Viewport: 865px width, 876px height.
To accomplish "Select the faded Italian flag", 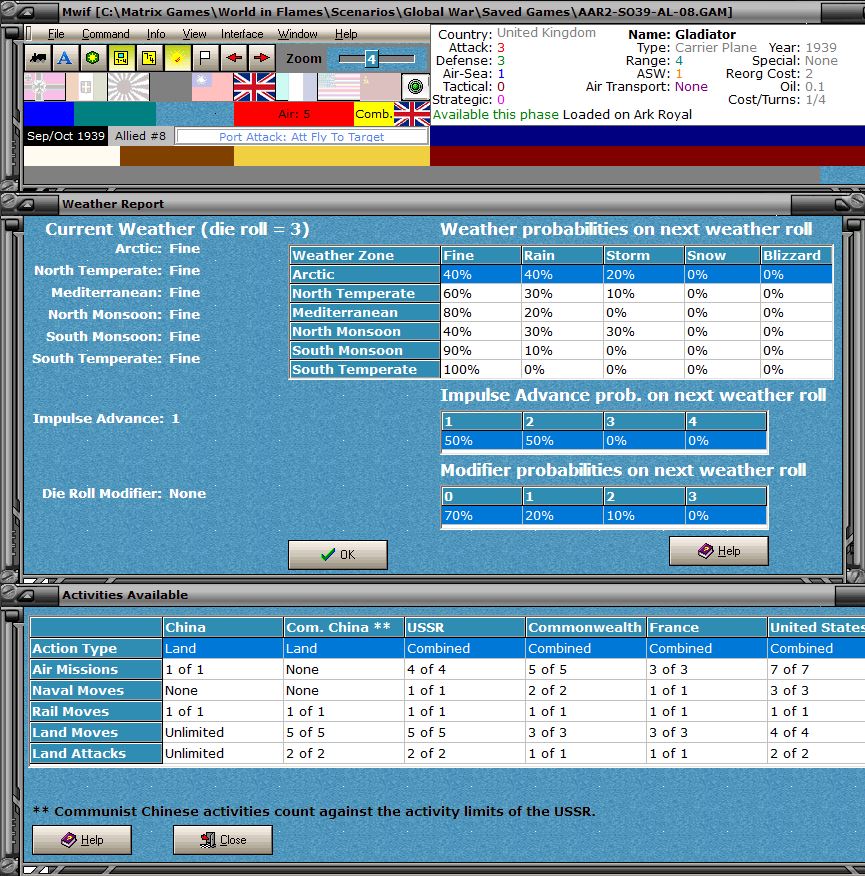I will (x=86, y=87).
